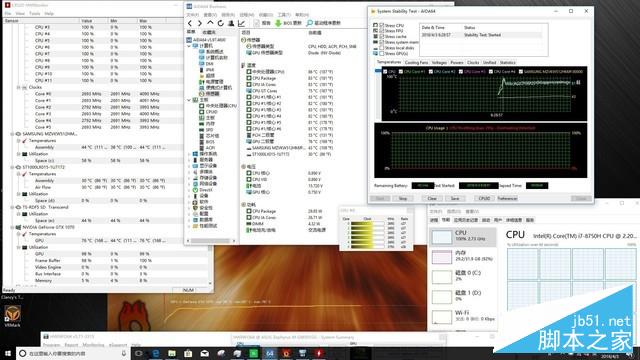Image resolution: width=640 pixels, height=360 pixels.
Task: Toggle SAMSUNG drive graph checkbox
Action: pos(521,72)
